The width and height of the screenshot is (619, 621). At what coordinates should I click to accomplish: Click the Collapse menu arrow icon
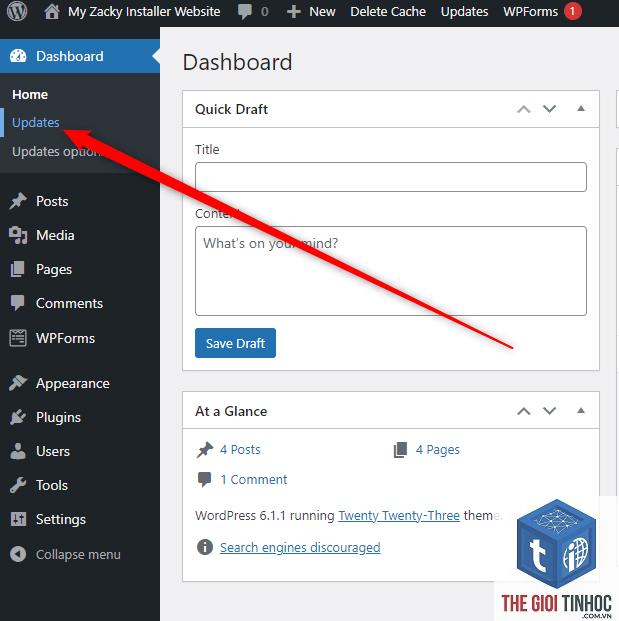[18, 554]
